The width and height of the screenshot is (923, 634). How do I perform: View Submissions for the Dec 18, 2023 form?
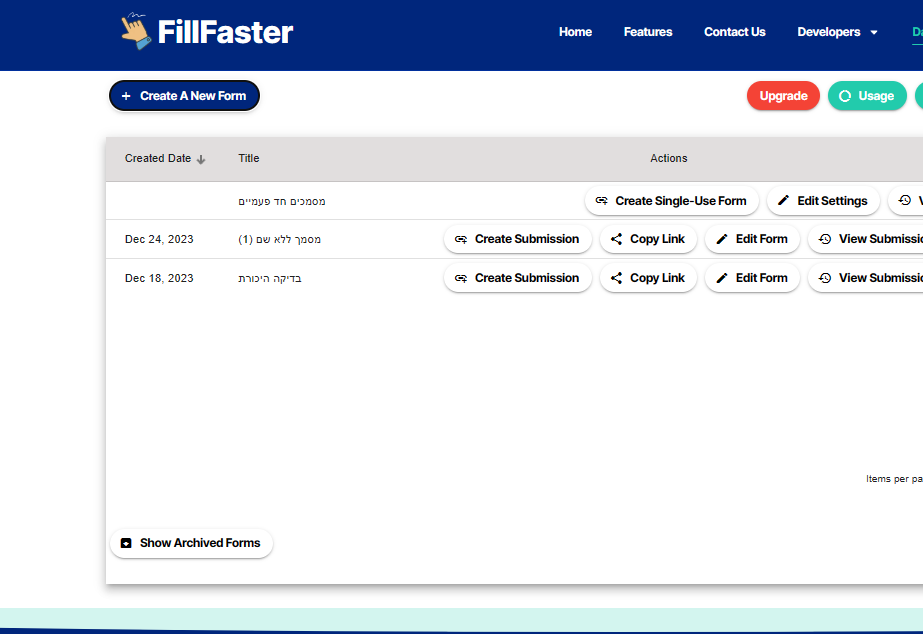(865, 278)
